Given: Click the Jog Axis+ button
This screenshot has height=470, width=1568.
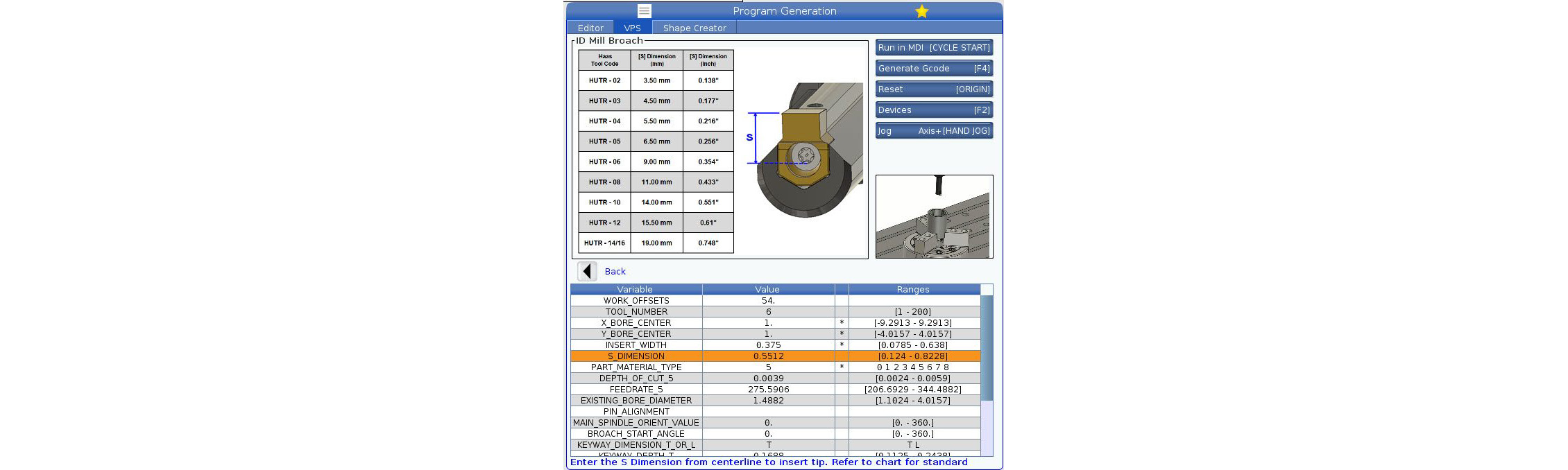Looking at the screenshot, I should coord(934,131).
